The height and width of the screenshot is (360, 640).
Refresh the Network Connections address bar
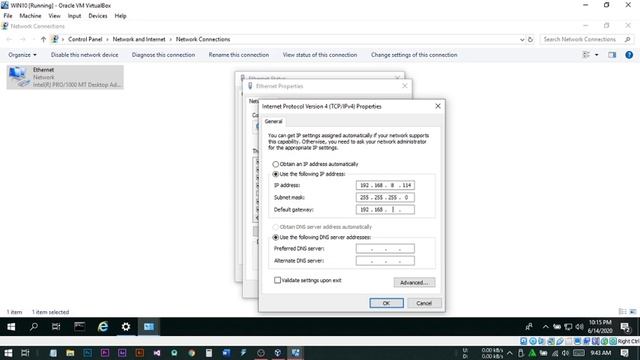(x=530, y=40)
